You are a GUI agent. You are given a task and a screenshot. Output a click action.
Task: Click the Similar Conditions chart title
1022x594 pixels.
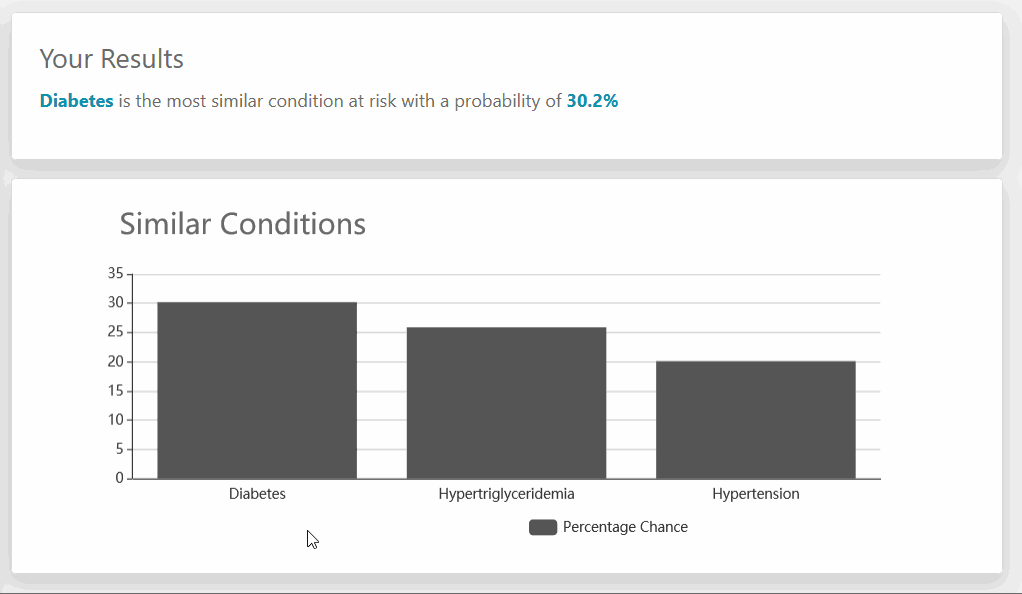(x=243, y=223)
